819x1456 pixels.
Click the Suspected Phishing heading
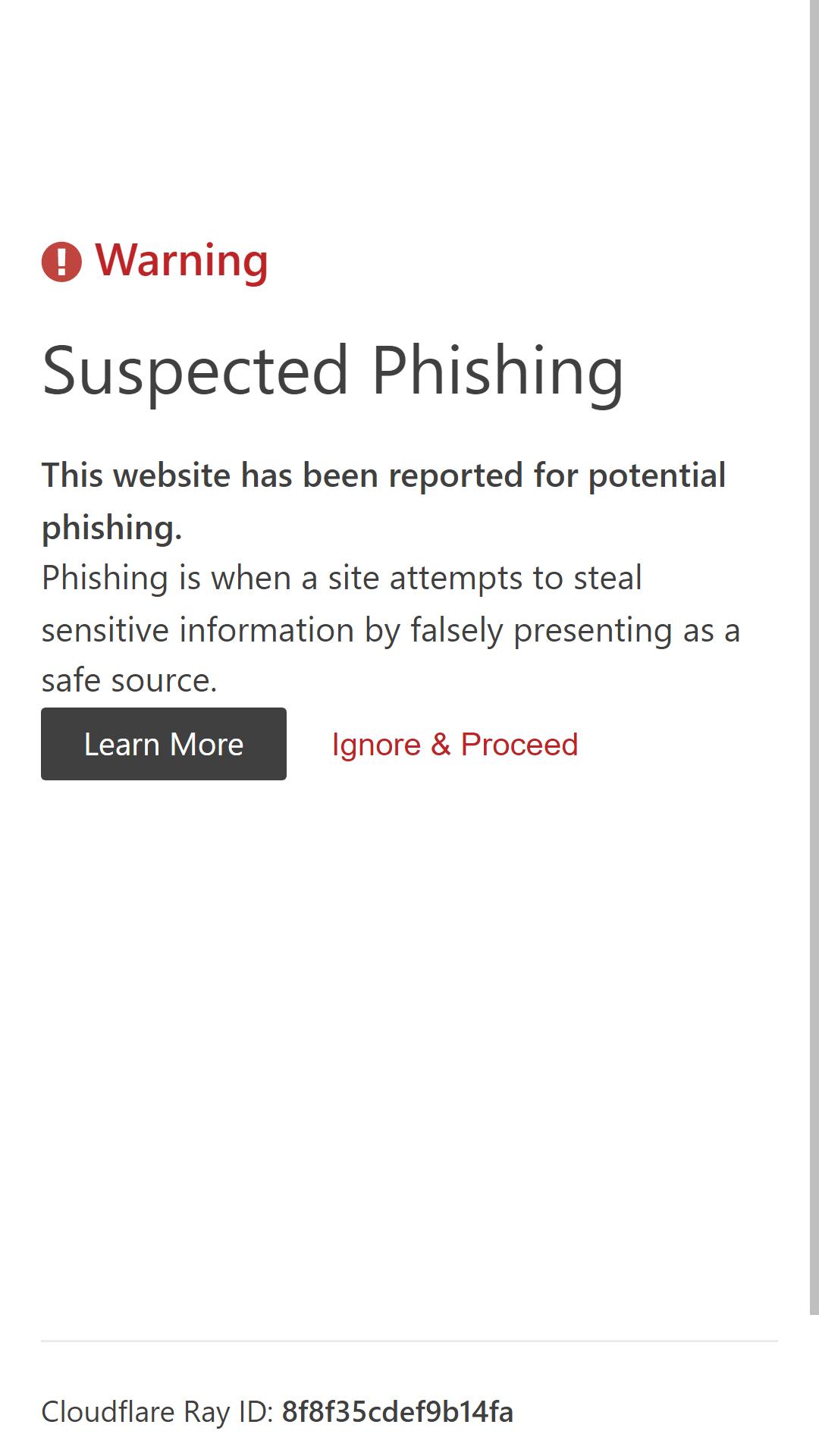[333, 371]
